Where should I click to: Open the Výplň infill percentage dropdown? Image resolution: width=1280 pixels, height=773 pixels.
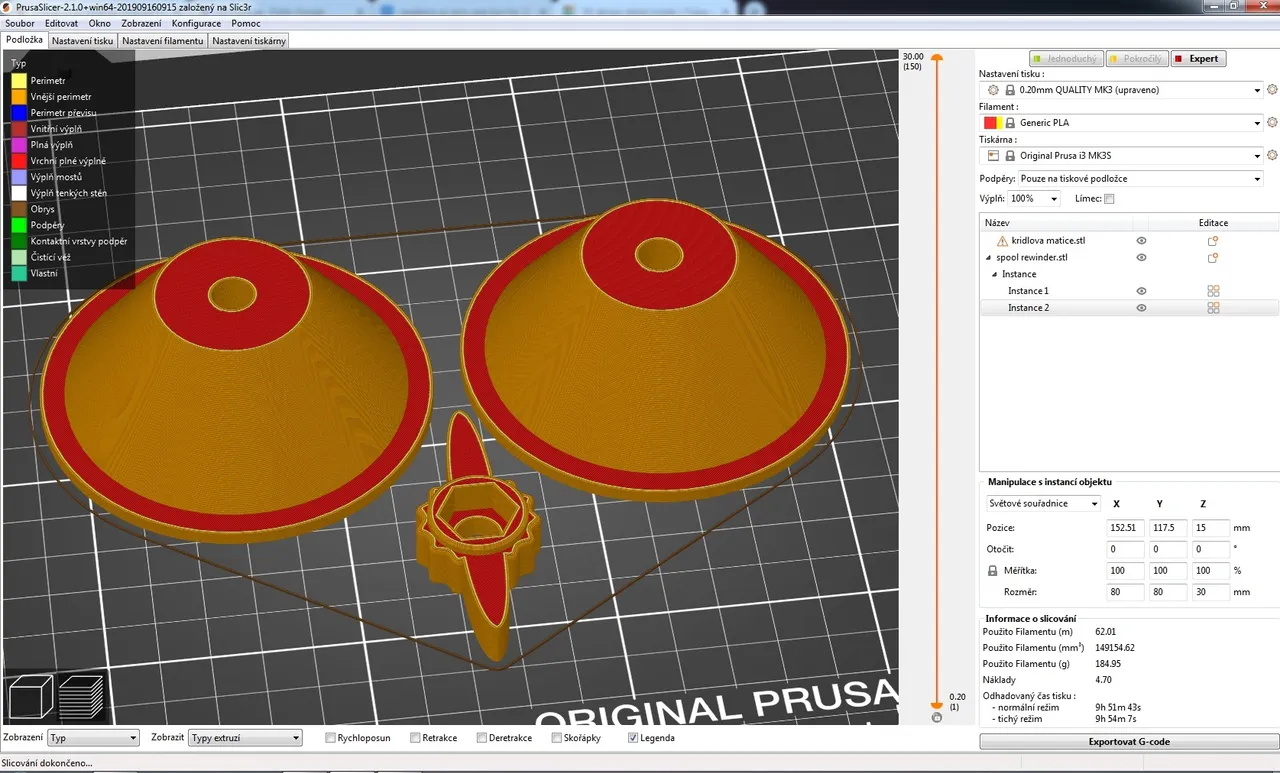(x=1034, y=199)
